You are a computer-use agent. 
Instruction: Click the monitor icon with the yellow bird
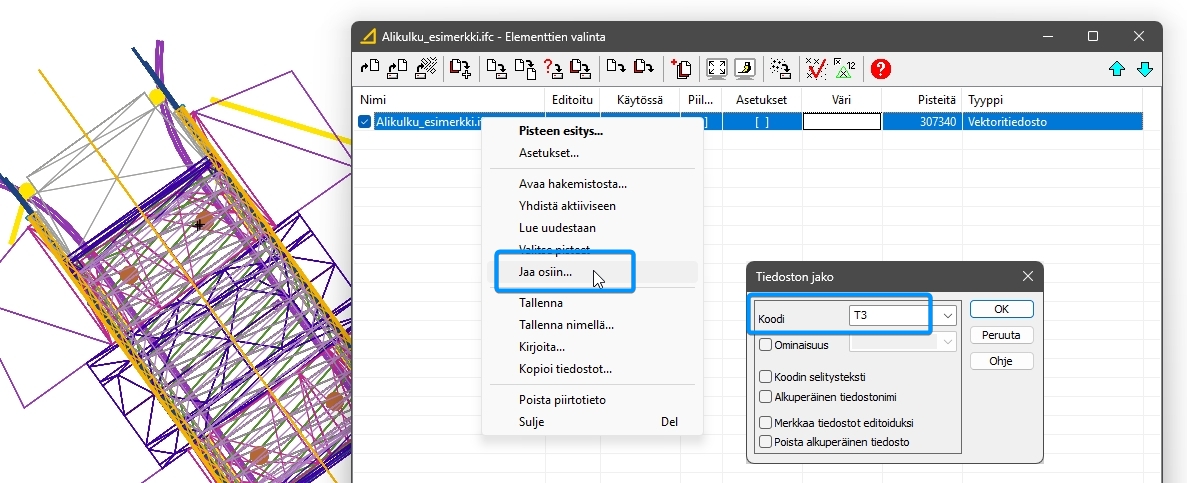coord(744,69)
